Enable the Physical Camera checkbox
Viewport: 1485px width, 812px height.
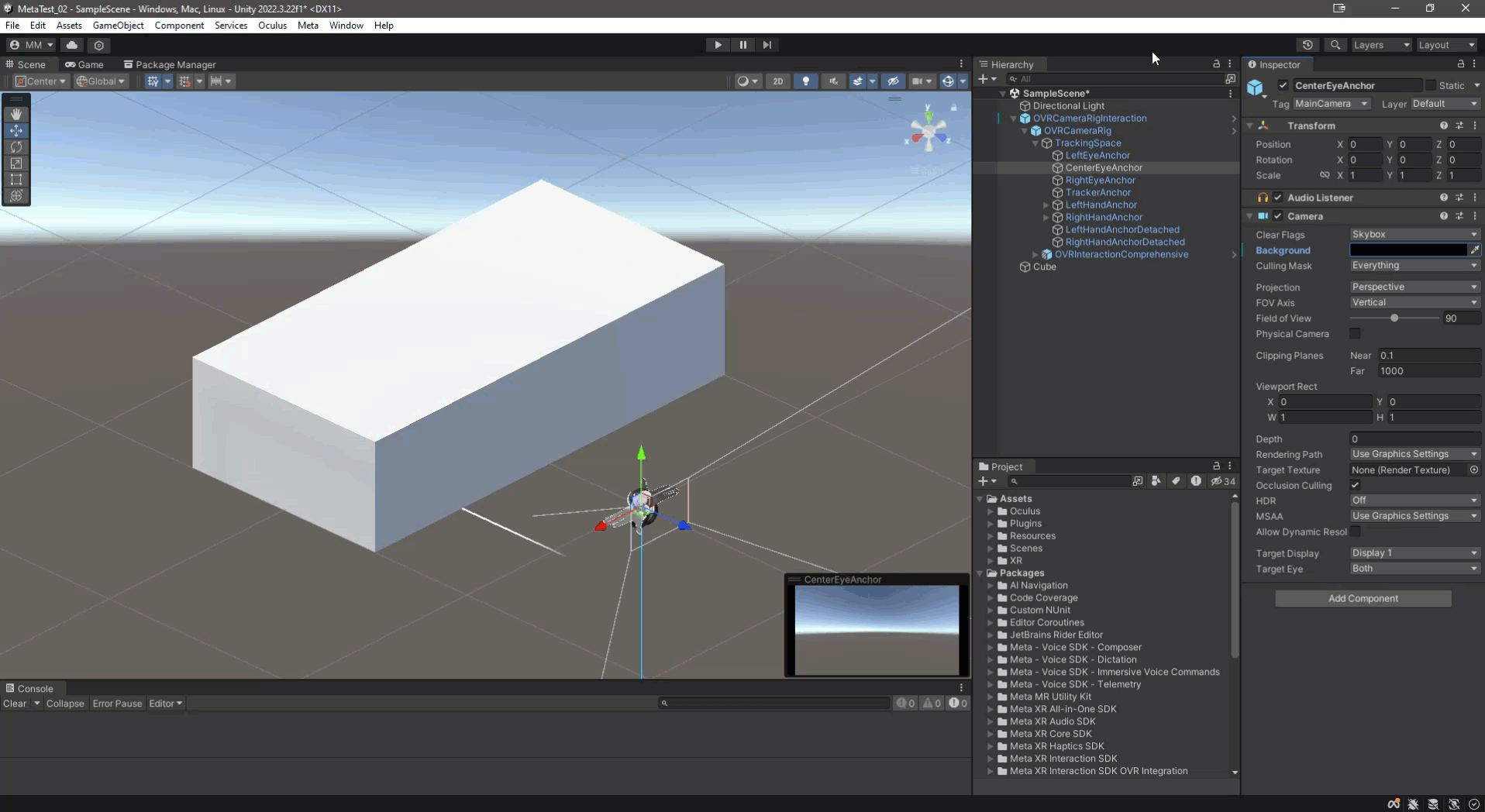(x=1355, y=334)
